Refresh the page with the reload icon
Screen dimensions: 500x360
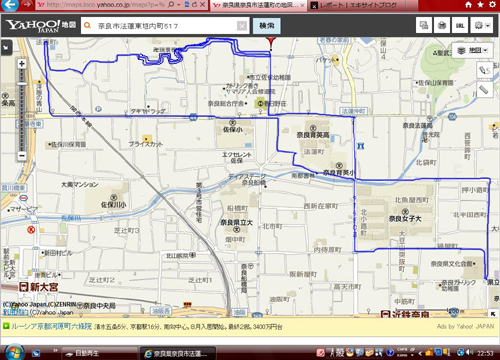click(x=195, y=5)
